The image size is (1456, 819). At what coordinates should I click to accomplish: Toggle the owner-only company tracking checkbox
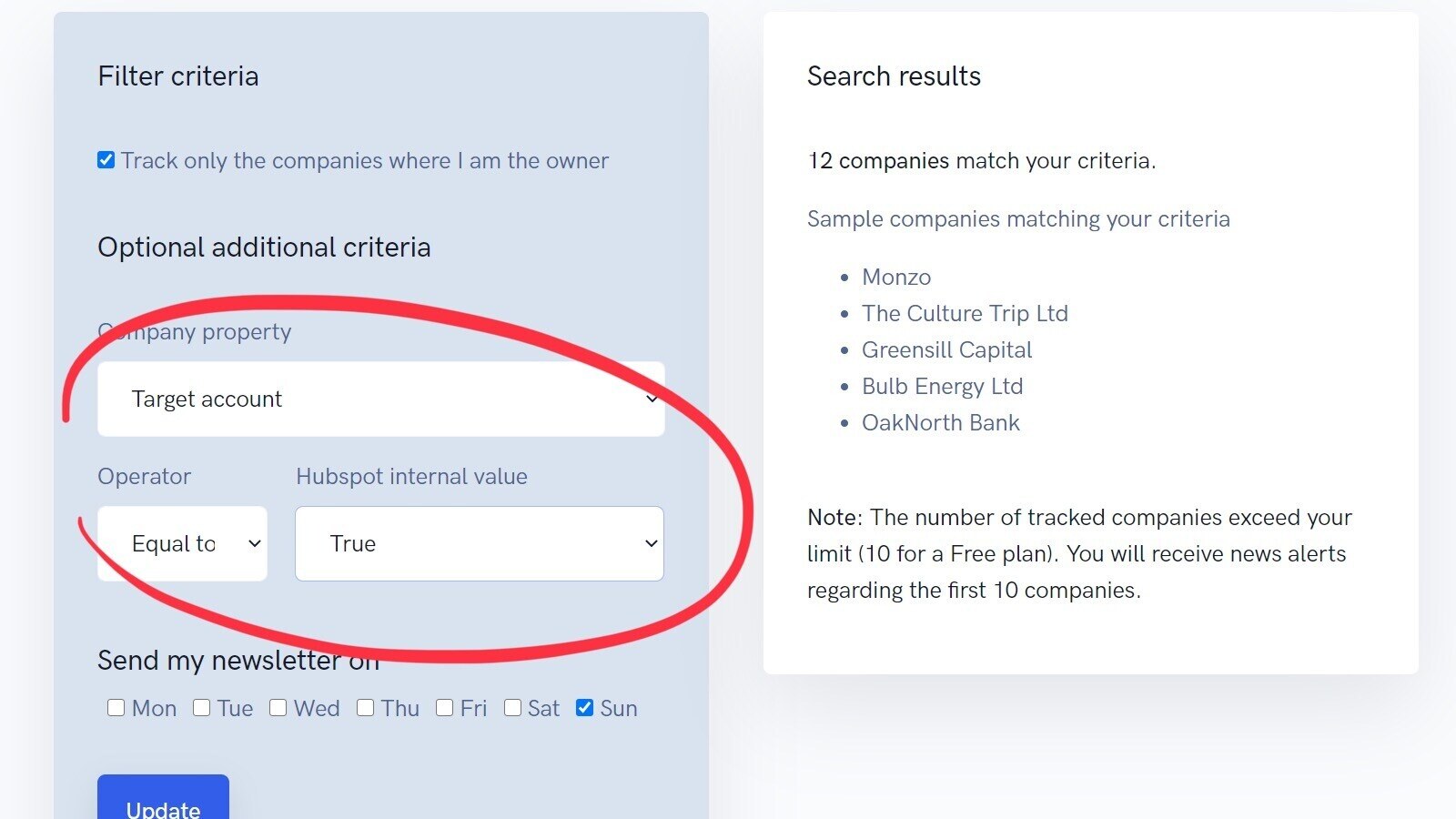[x=106, y=160]
